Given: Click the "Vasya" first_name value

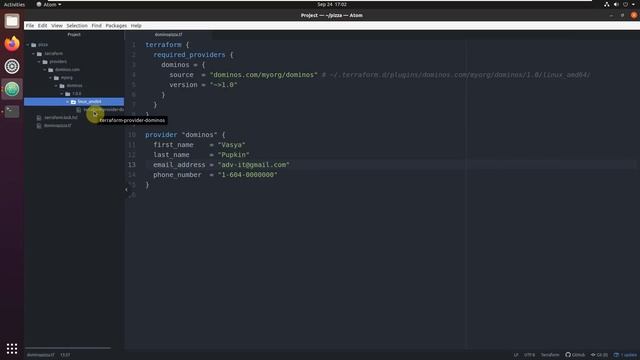Looking at the screenshot, I should pyautogui.click(x=231, y=145).
